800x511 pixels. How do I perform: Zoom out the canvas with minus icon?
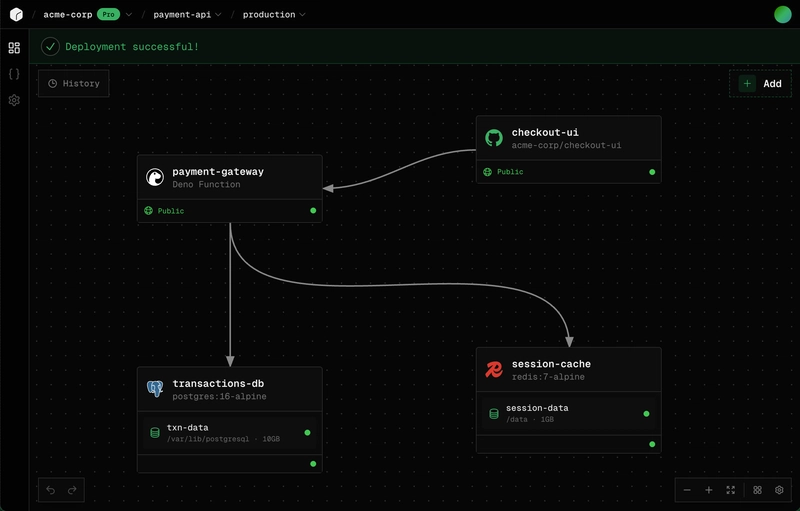(x=689, y=490)
